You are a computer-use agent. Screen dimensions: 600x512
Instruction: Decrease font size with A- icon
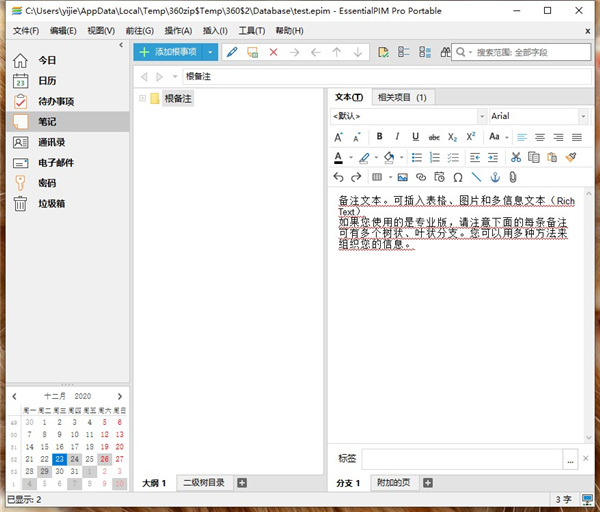(x=357, y=137)
